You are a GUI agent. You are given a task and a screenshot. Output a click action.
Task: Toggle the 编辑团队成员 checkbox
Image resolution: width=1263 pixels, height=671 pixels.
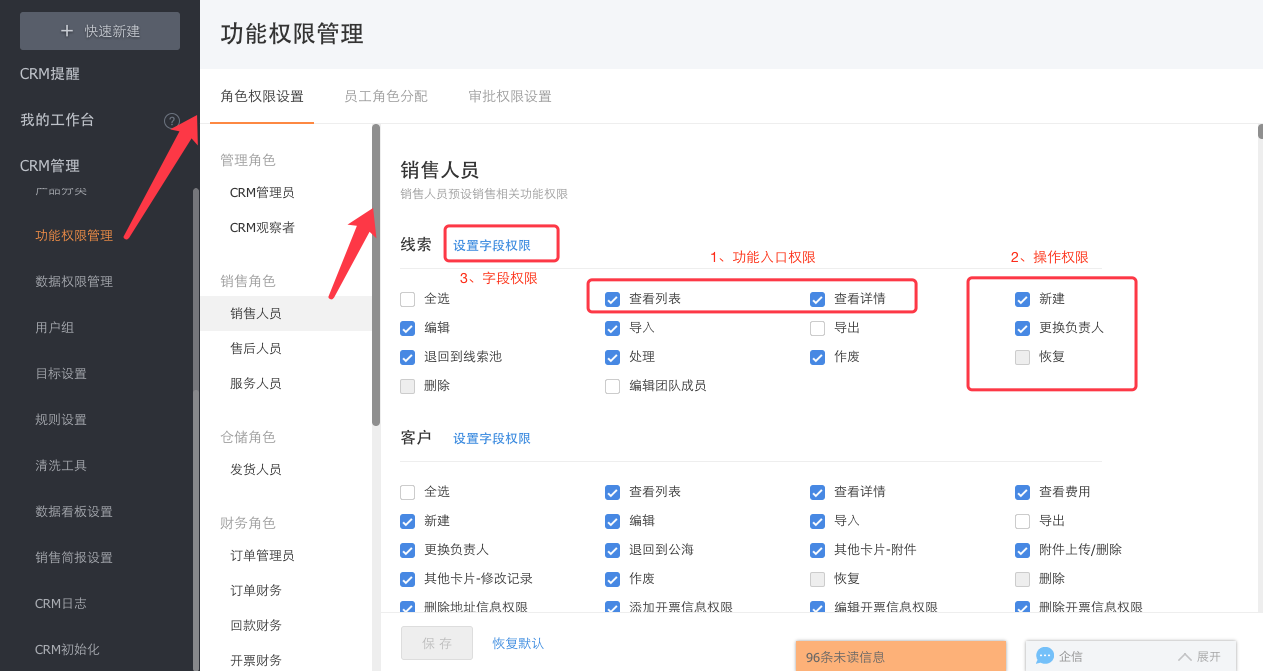click(x=612, y=386)
